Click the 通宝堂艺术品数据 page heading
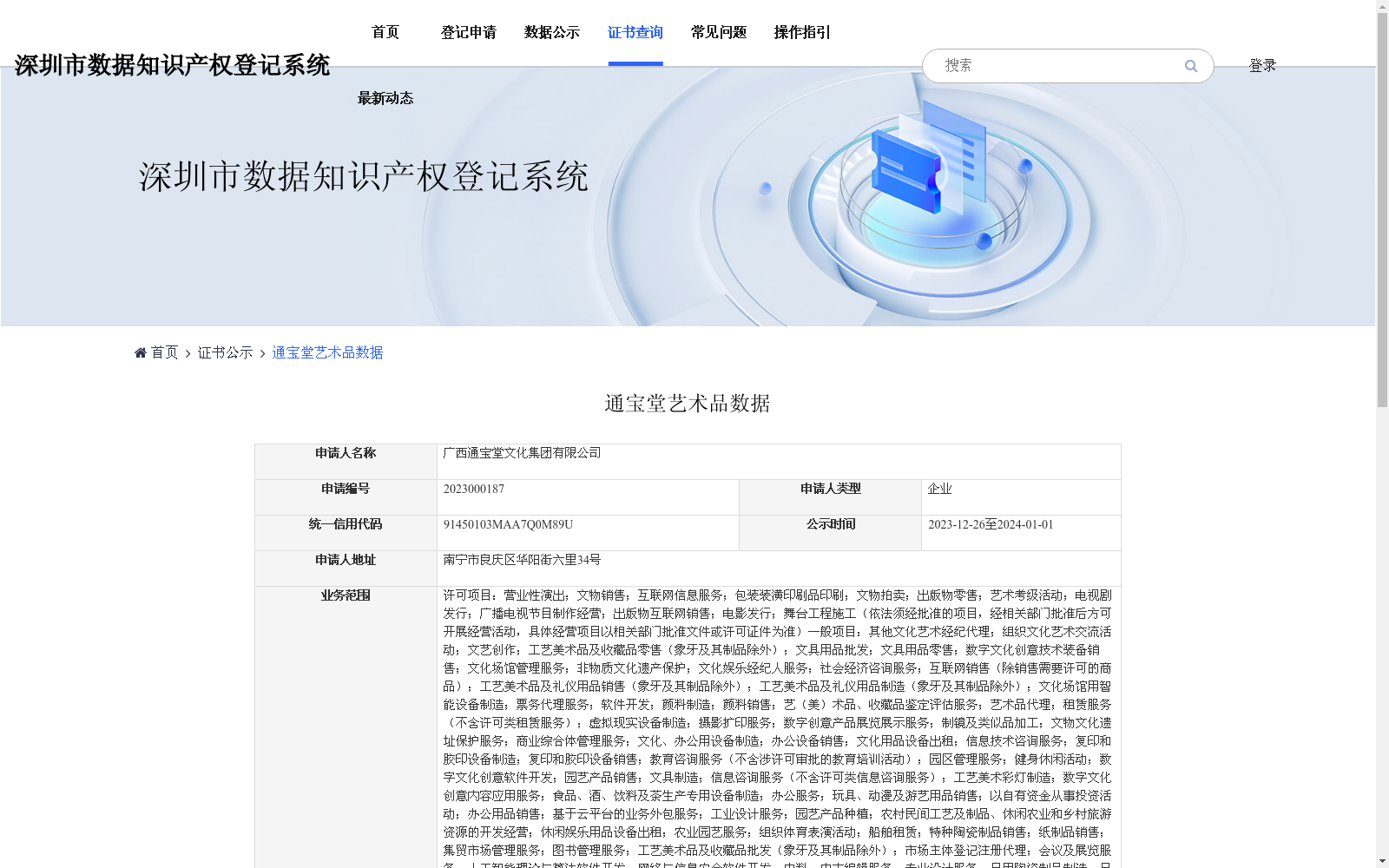This screenshot has height=868, width=1389. coord(688,404)
